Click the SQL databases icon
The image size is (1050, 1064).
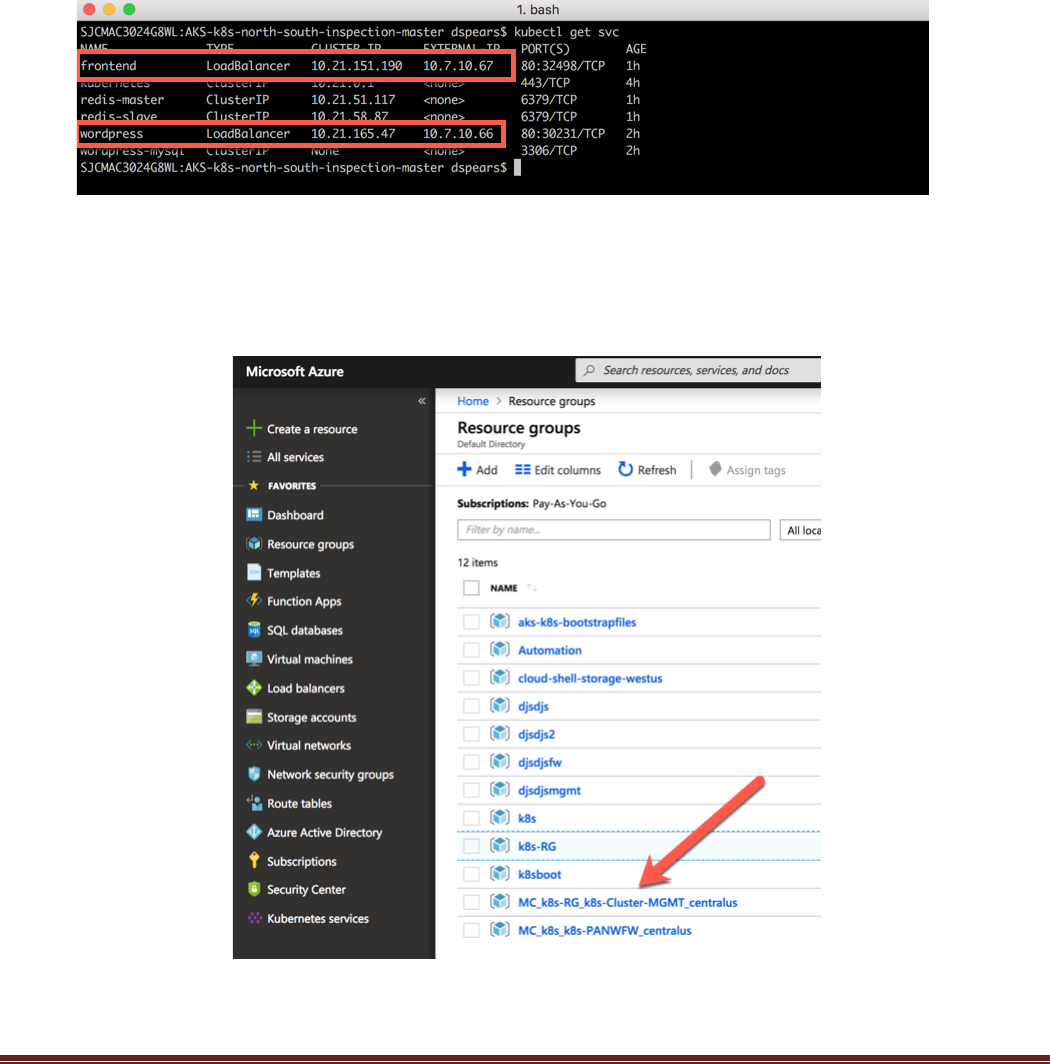click(x=254, y=630)
